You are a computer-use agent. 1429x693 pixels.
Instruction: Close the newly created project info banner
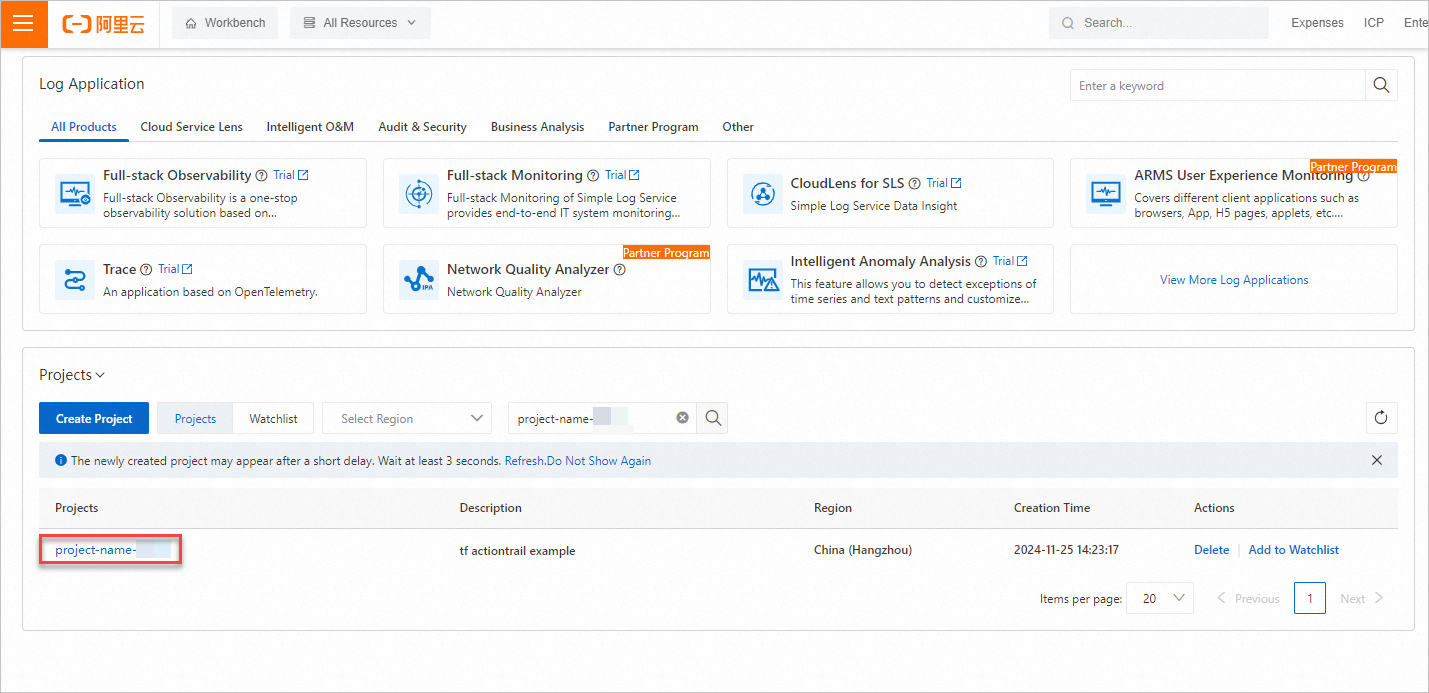[1377, 461]
